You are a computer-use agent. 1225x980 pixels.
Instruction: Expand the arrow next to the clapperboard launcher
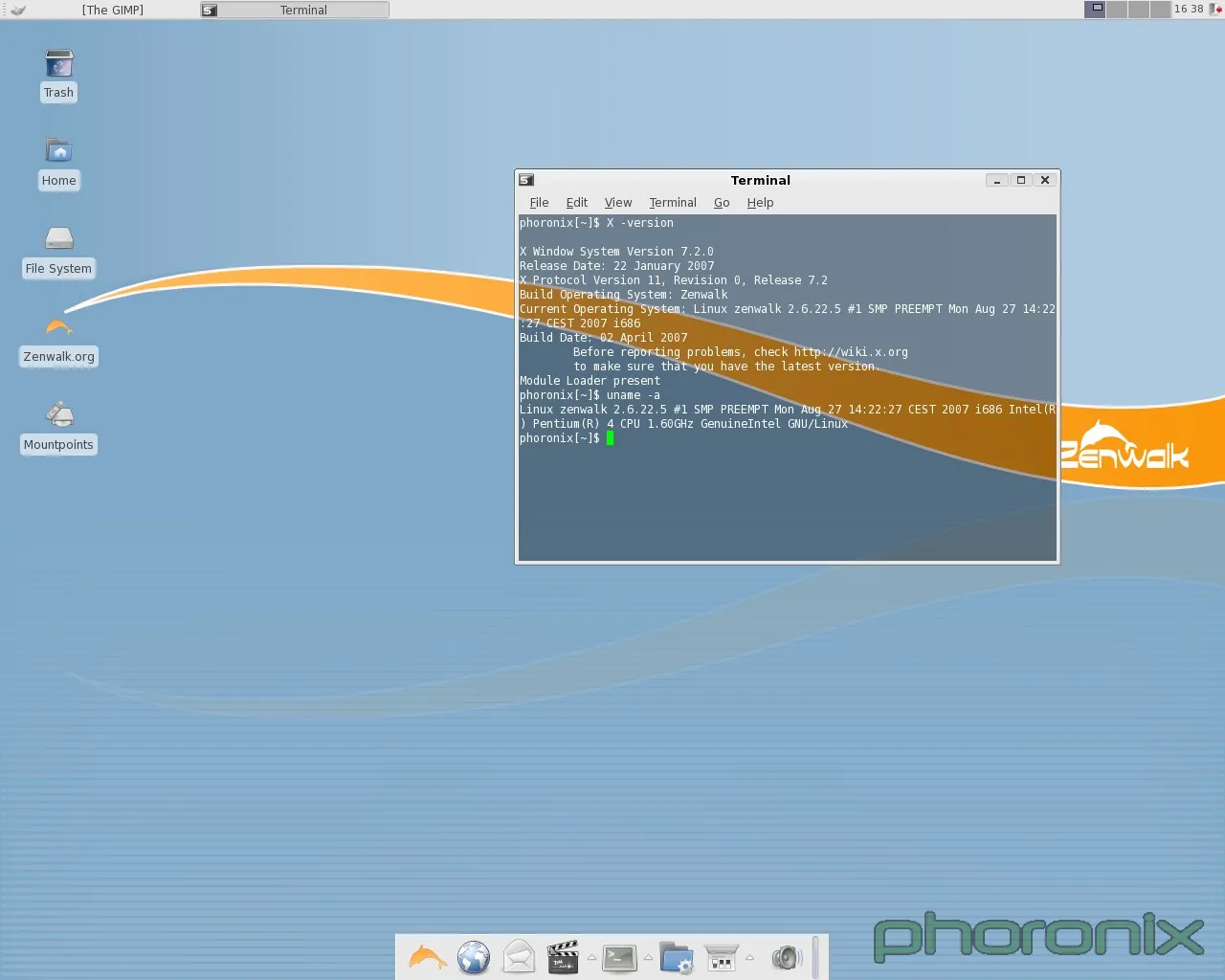[591, 957]
